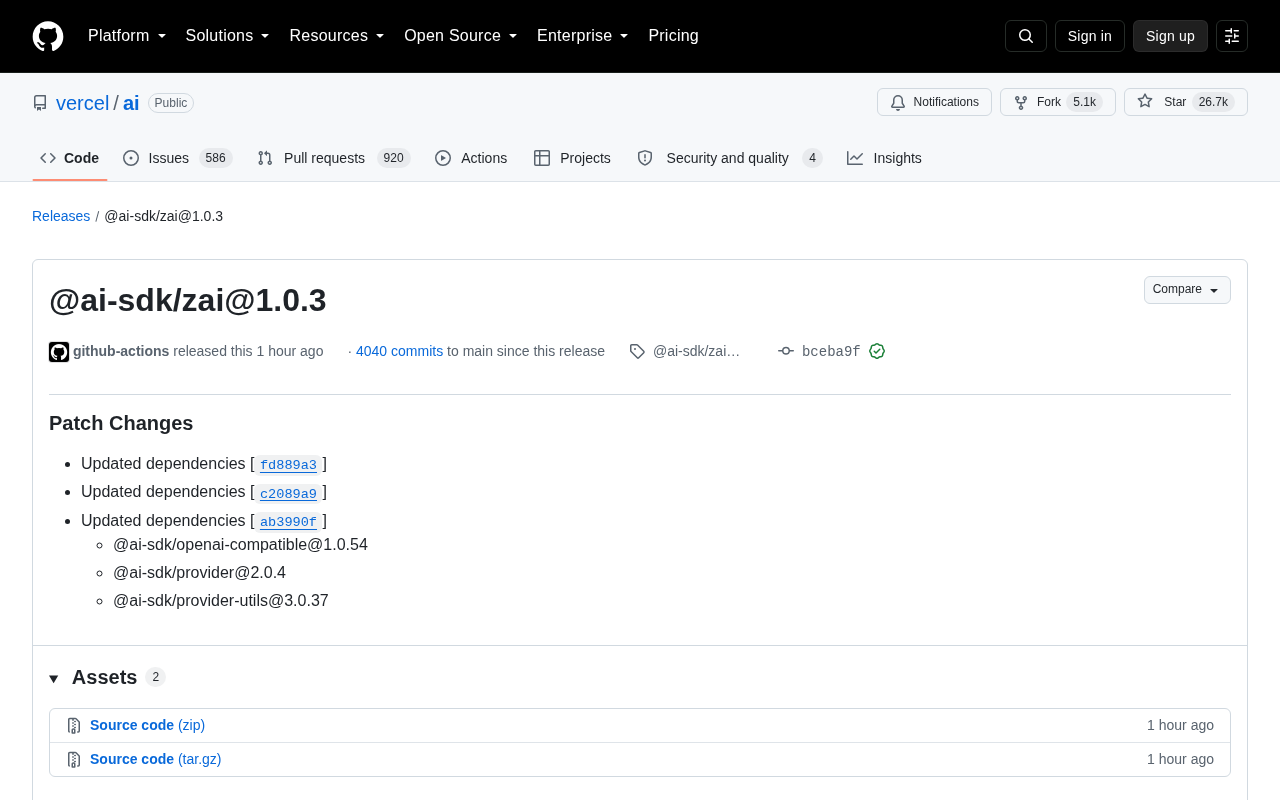The width and height of the screenshot is (1280, 800).
Task: Click the fork count 5.1k
Action: [1084, 102]
